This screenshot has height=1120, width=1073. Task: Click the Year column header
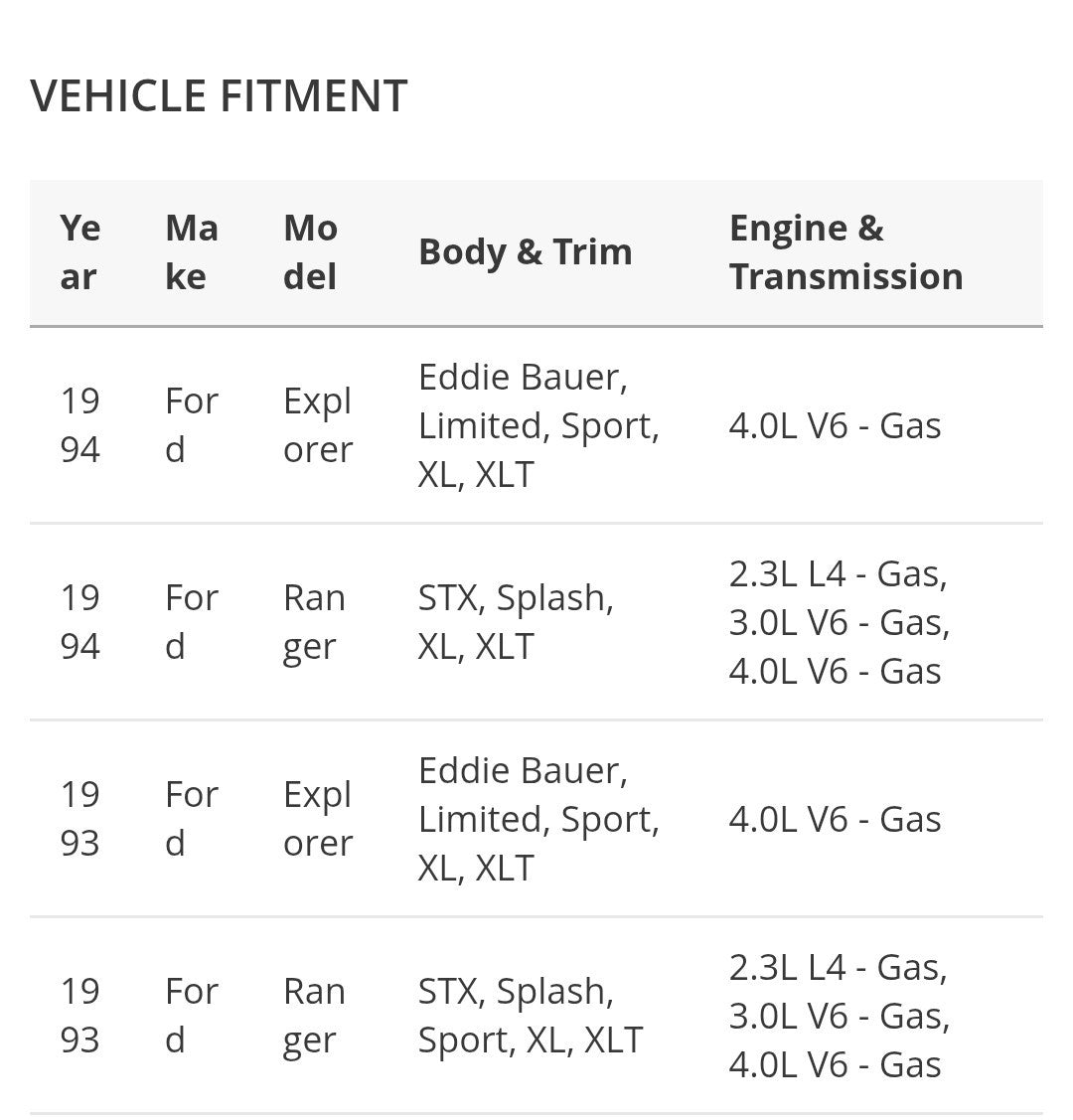click(79, 252)
